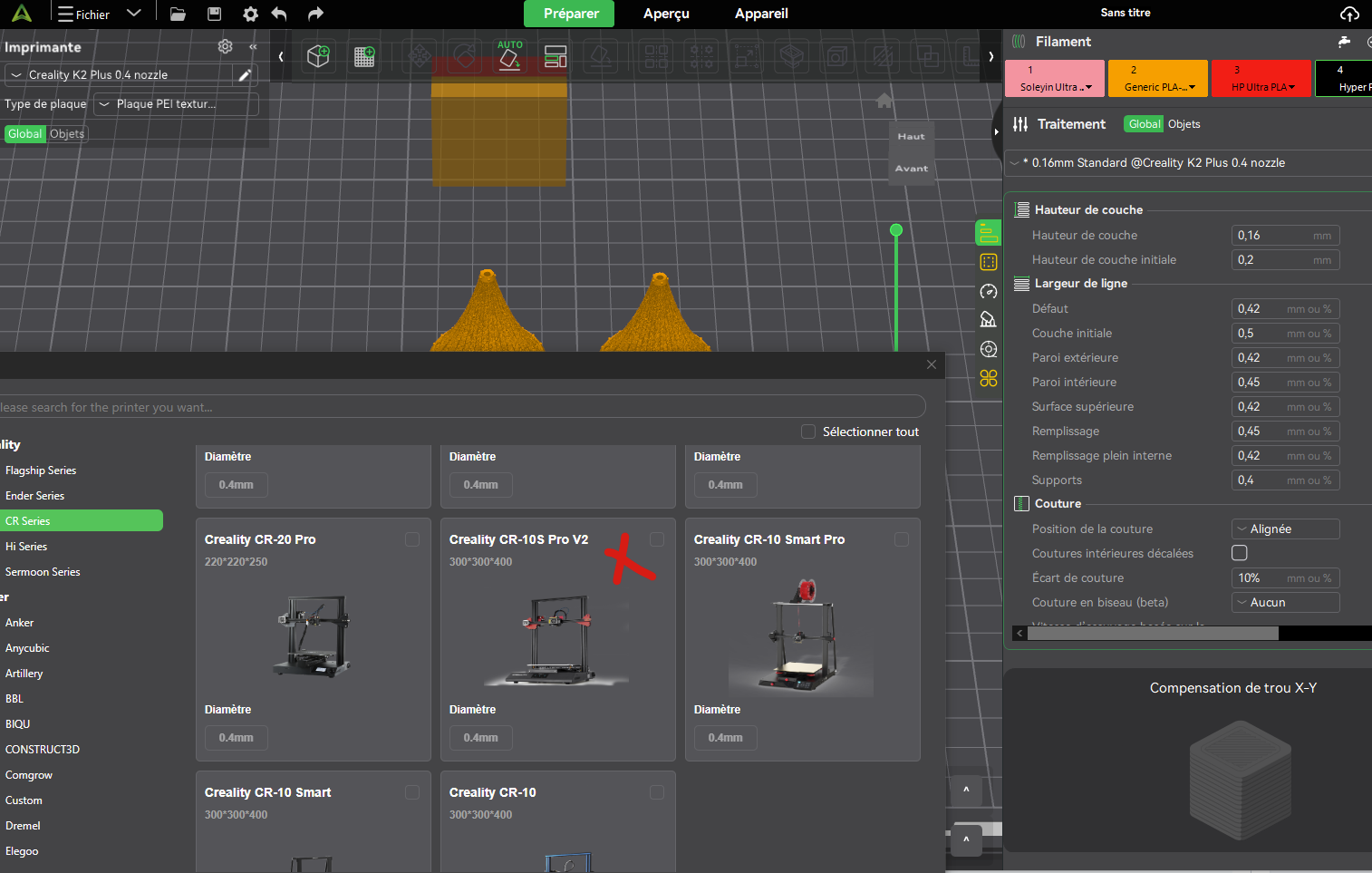Select the orange Generic PLA filament swatch
This screenshot has width=1372, height=873.
(x=1157, y=78)
